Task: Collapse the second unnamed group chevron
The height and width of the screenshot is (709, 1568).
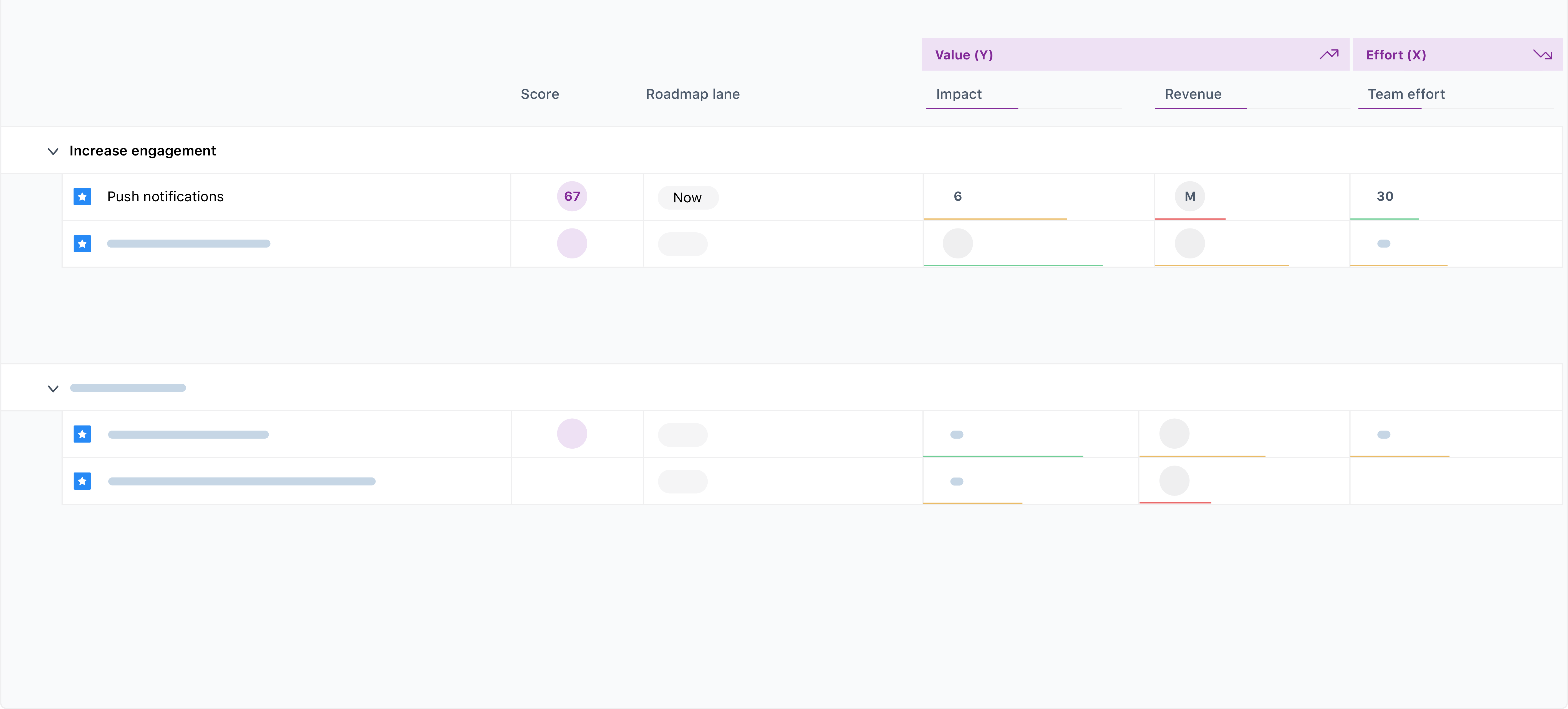Action: [x=53, y=389]
